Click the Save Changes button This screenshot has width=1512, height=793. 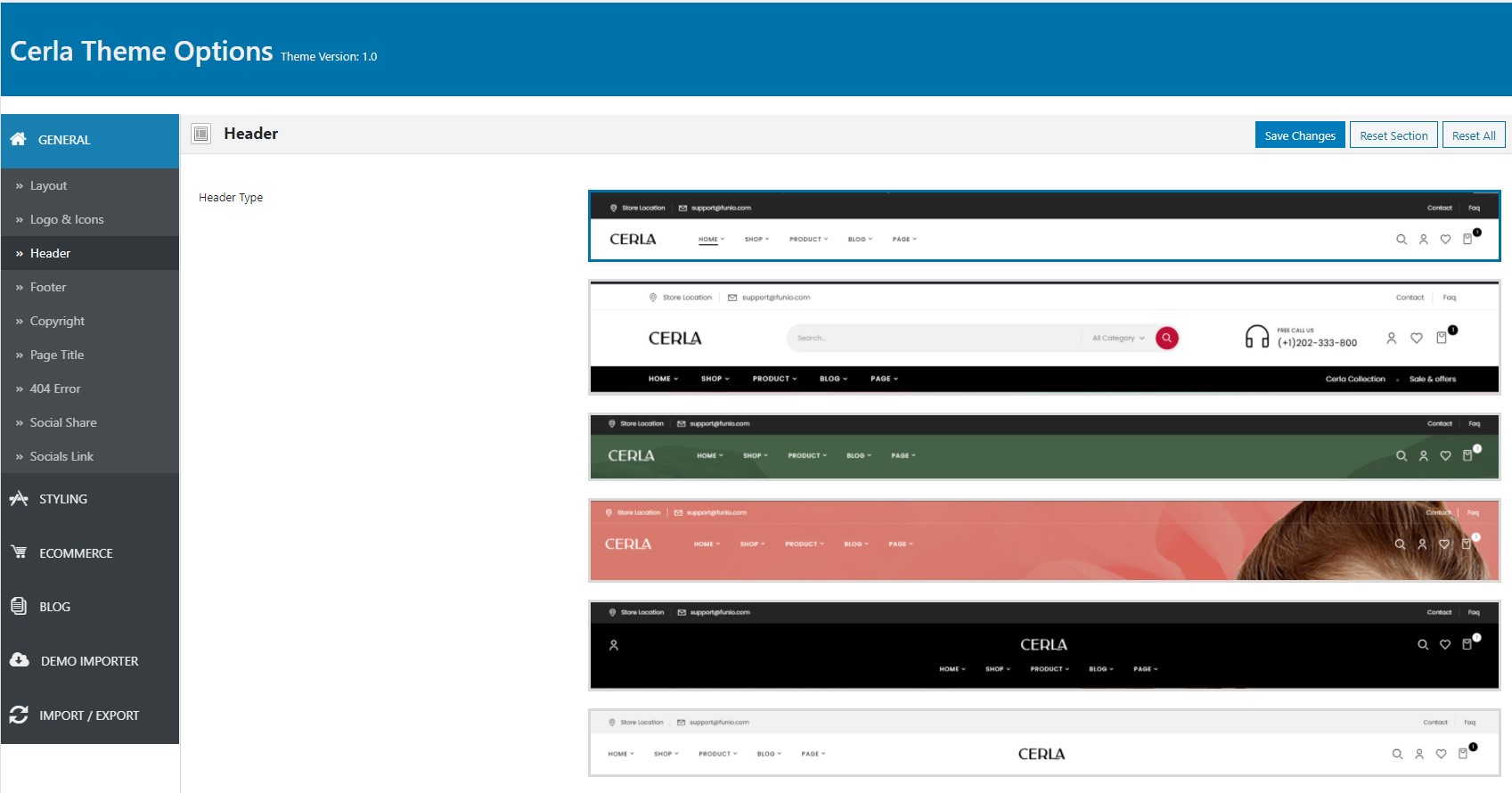1300,135
